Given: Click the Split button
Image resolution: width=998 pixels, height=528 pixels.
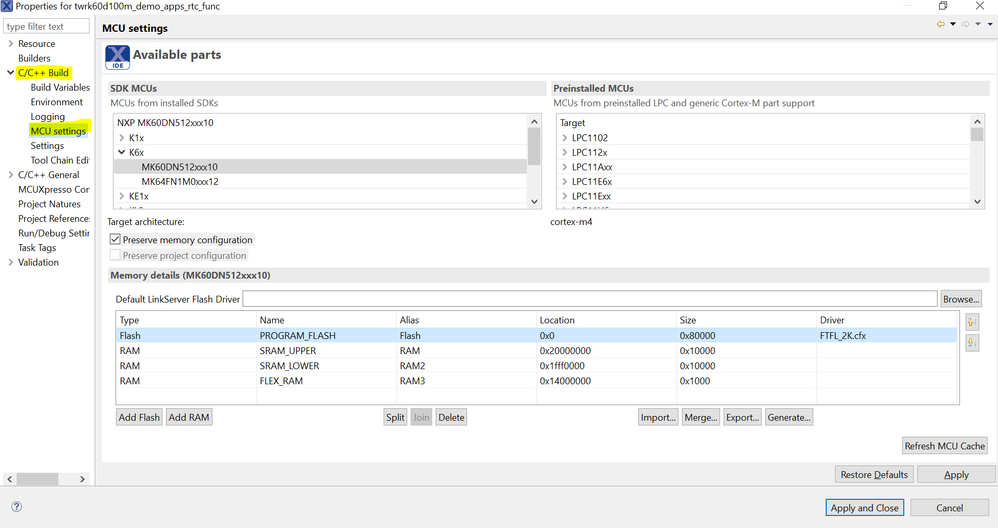Looking at the screenshot, I should (395, 417).
